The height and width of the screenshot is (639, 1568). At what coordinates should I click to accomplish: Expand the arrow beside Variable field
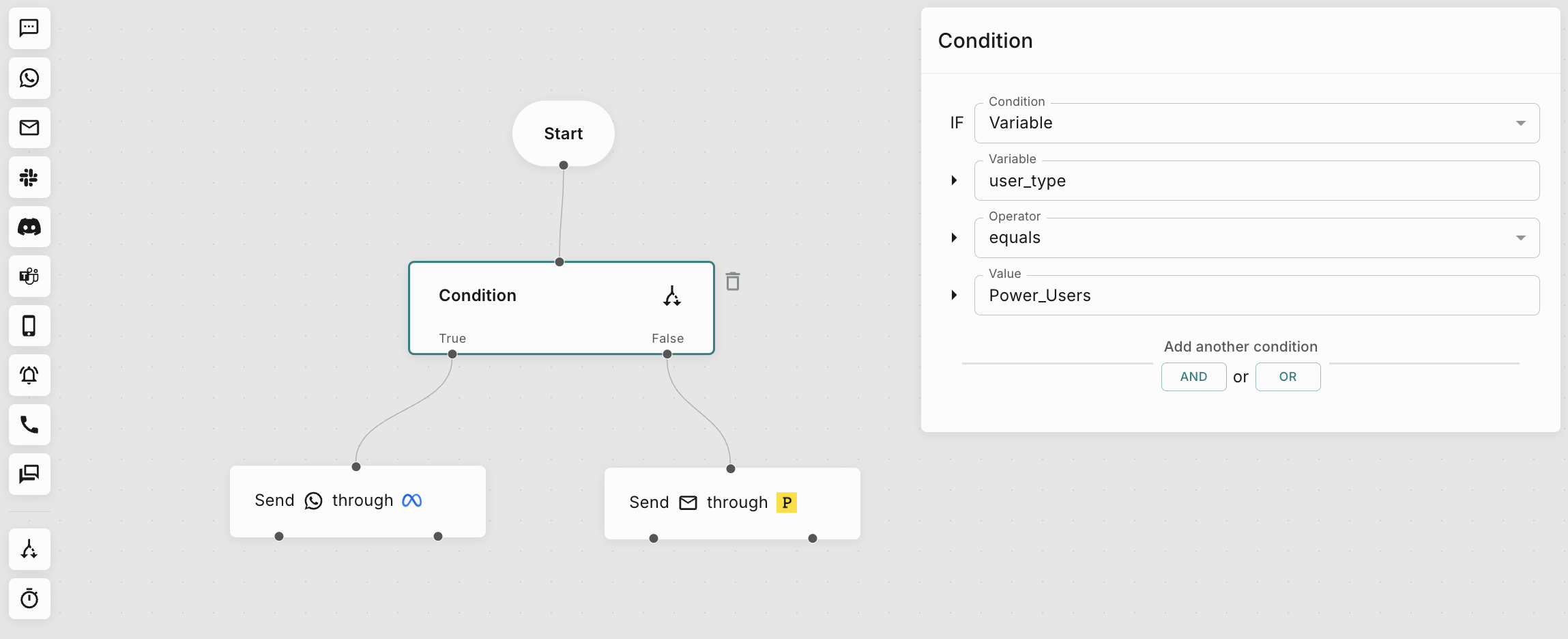coord(954,180)
